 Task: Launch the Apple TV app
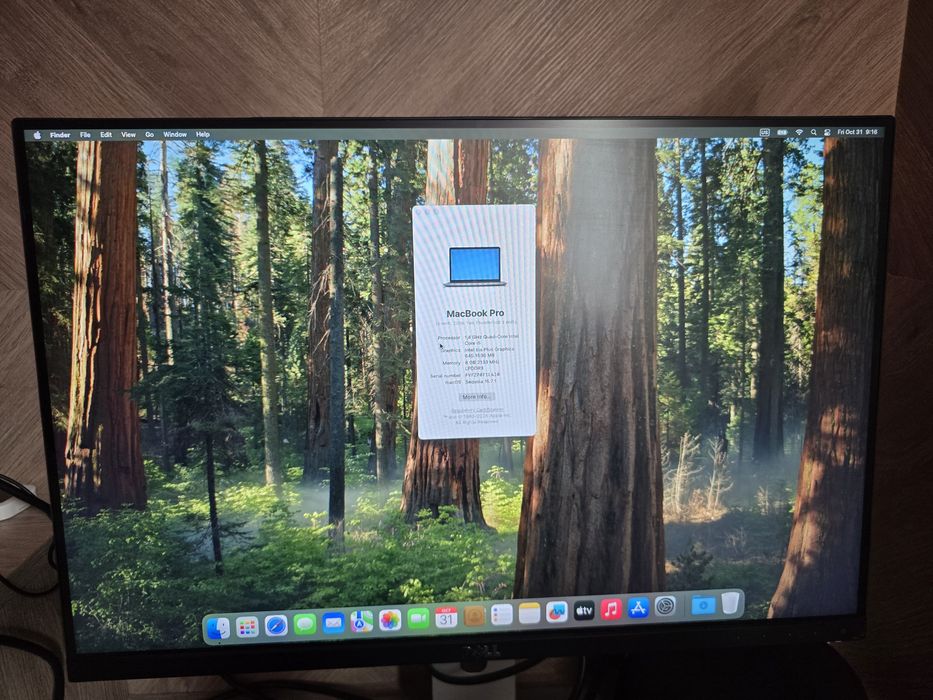point(584,611)
